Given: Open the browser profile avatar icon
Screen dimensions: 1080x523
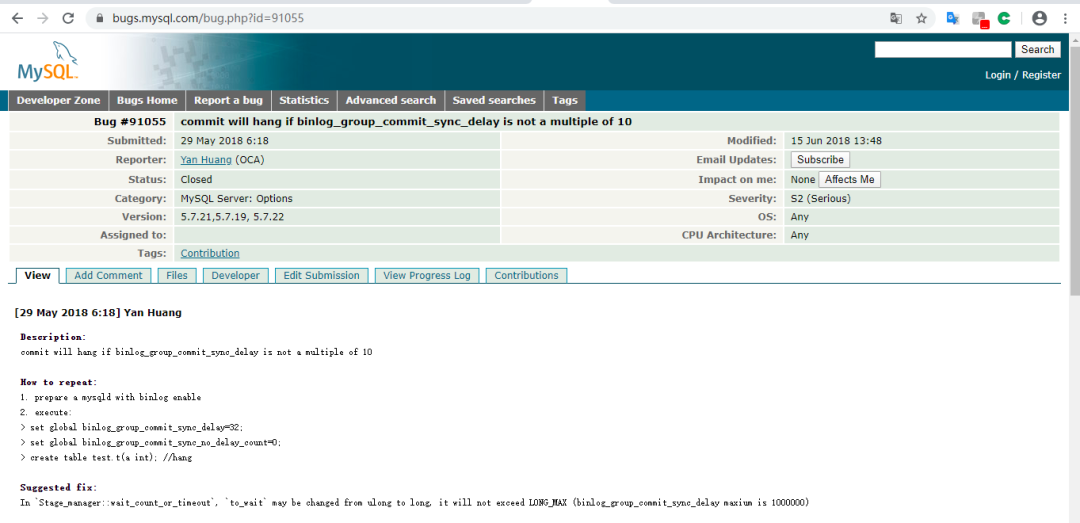Looking at the screenshot, I should 1039,19.
